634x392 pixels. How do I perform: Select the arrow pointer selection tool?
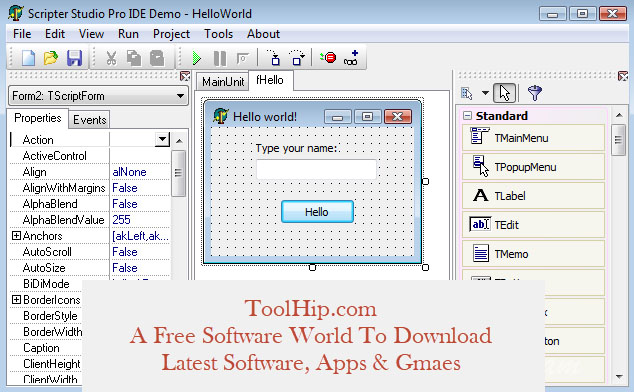(504, 93)
